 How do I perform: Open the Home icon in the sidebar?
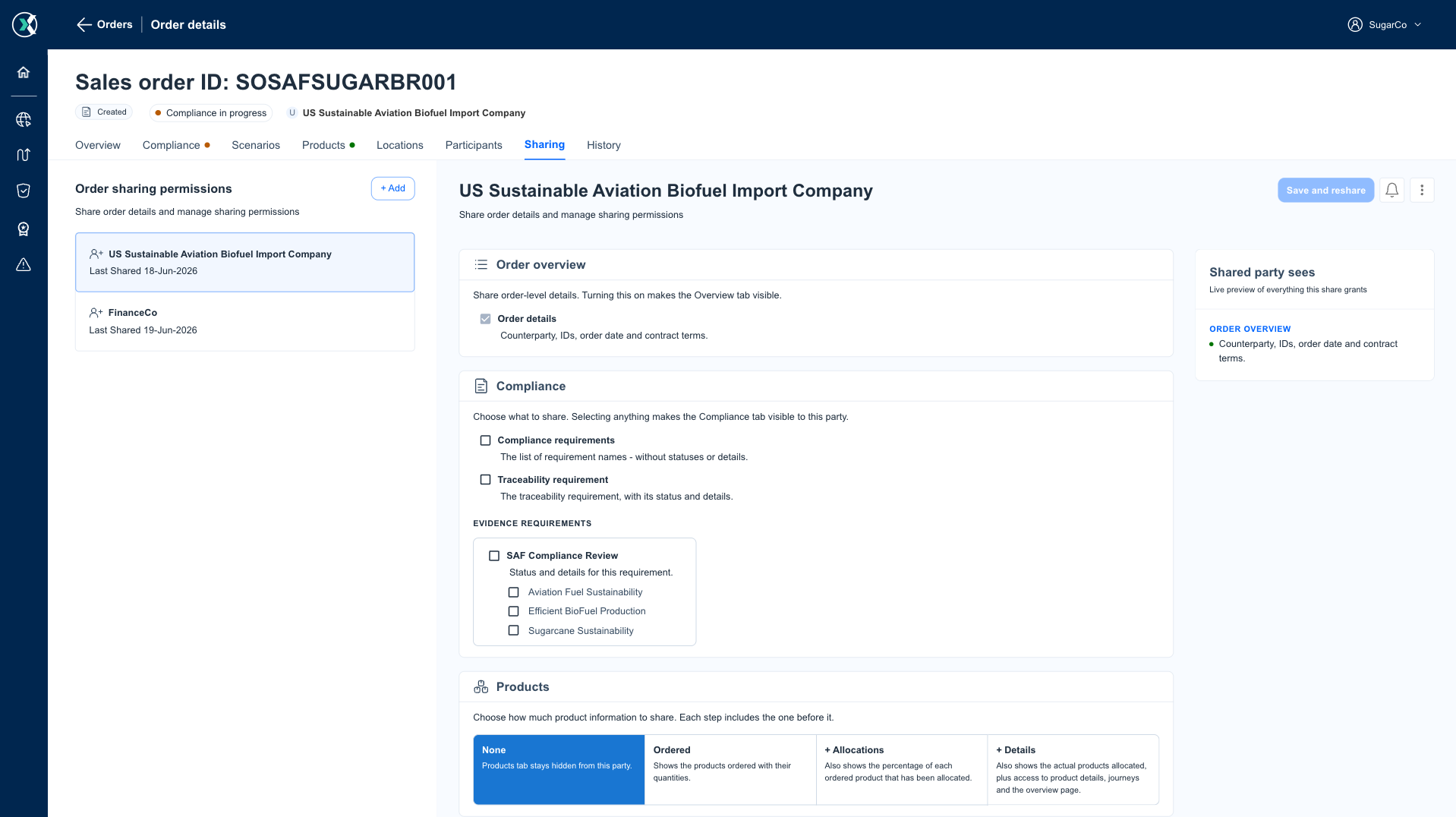24,72
